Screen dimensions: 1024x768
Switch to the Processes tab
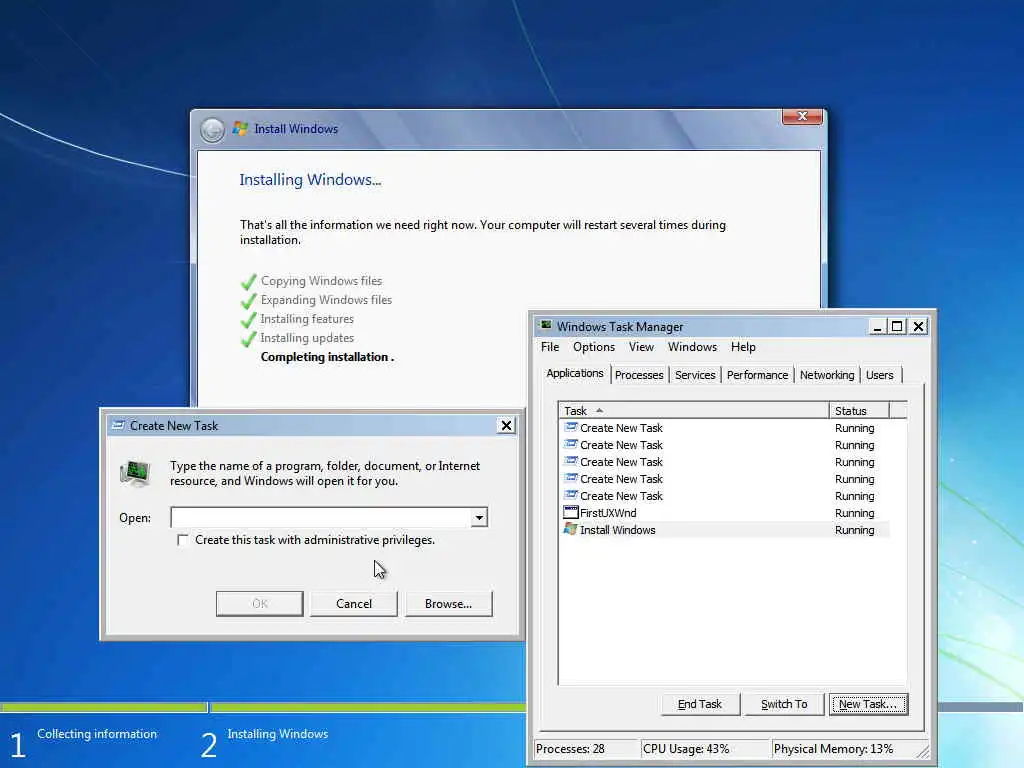point(639,375)
